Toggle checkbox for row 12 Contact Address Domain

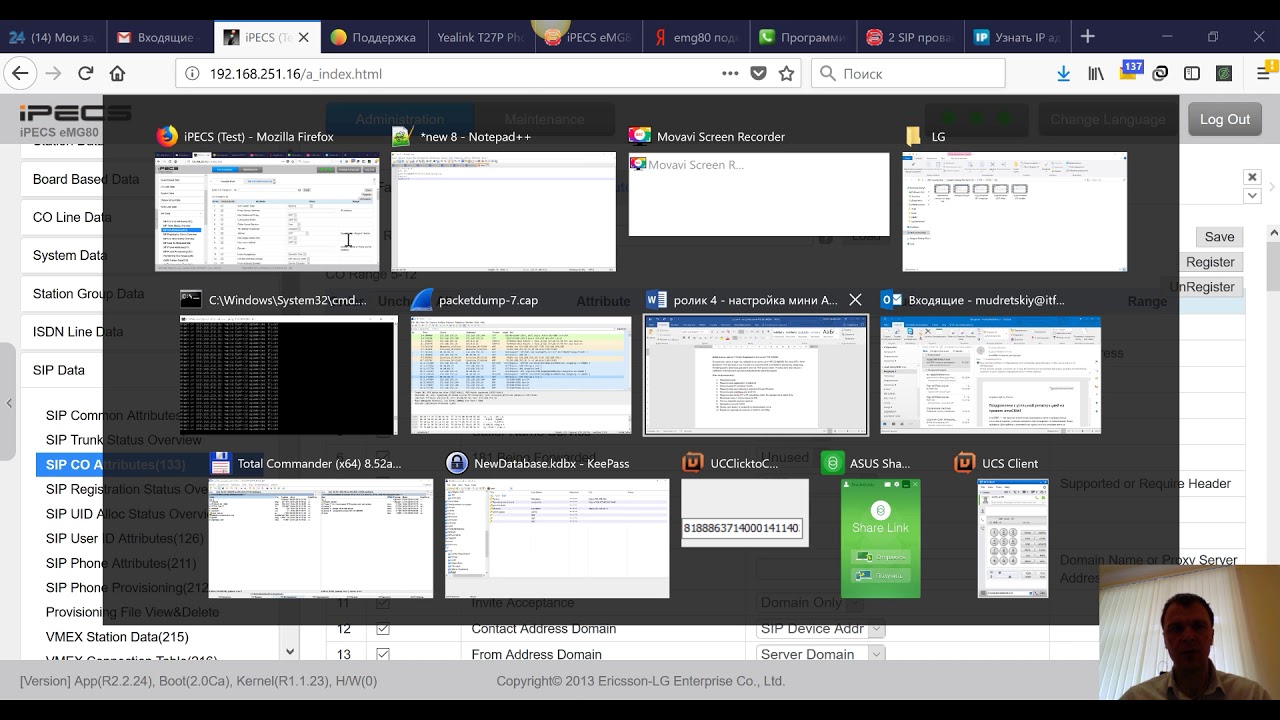pyautogui.click(x=382, y=629)
